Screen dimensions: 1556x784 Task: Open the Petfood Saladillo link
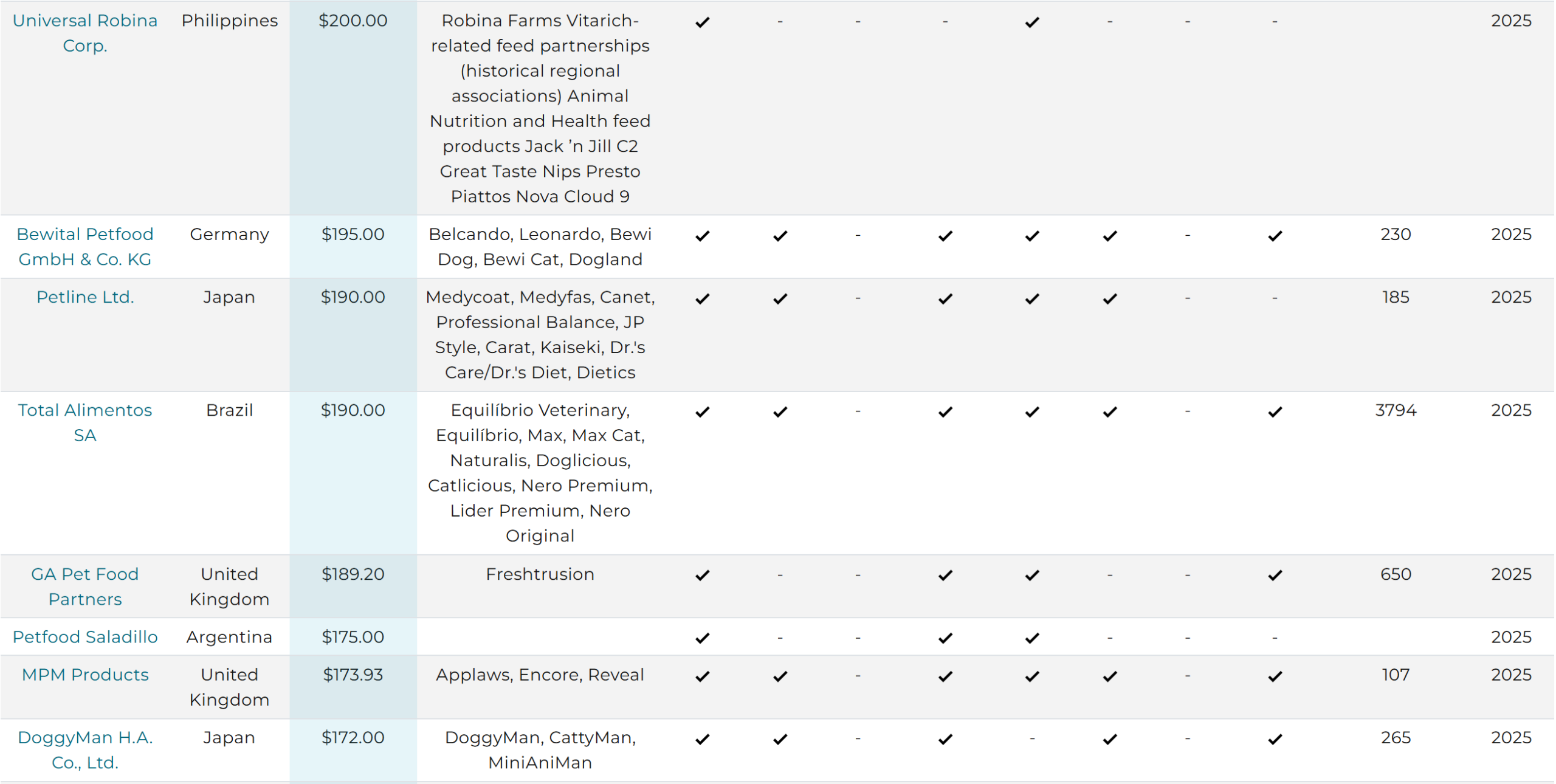click(85, 637)
